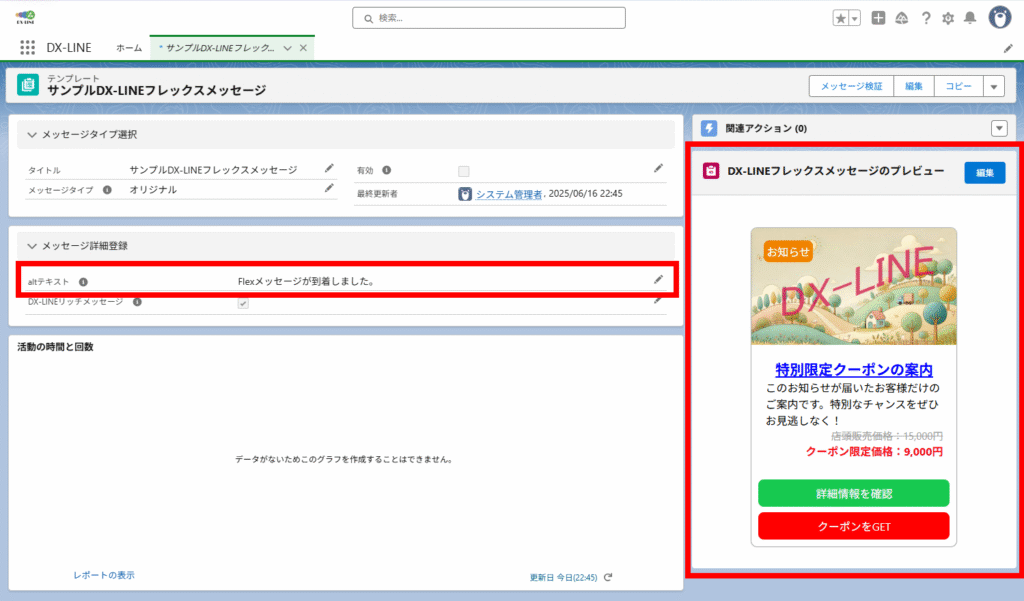Open the Help question mark icon
Viewport: 1024px width, 601px height.
pyautogui.click(x=926, y=18)
